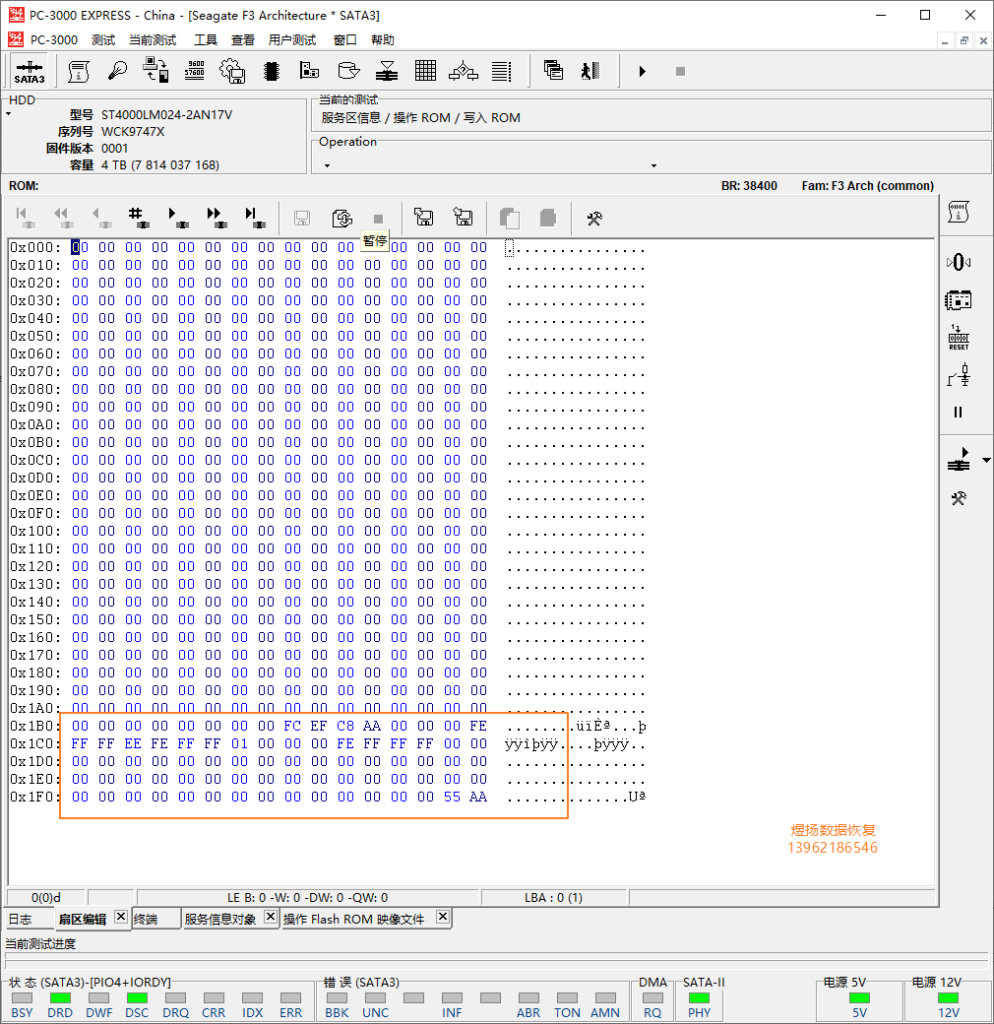The width and height of the screenshot is (994, 1024).
Task: Select the 日志 tab
Action: pyautogui.click(x=20, y=920)
